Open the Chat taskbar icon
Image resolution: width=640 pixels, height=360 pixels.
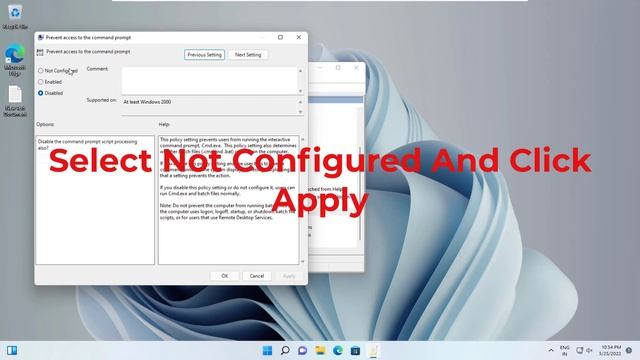point(302,350)
